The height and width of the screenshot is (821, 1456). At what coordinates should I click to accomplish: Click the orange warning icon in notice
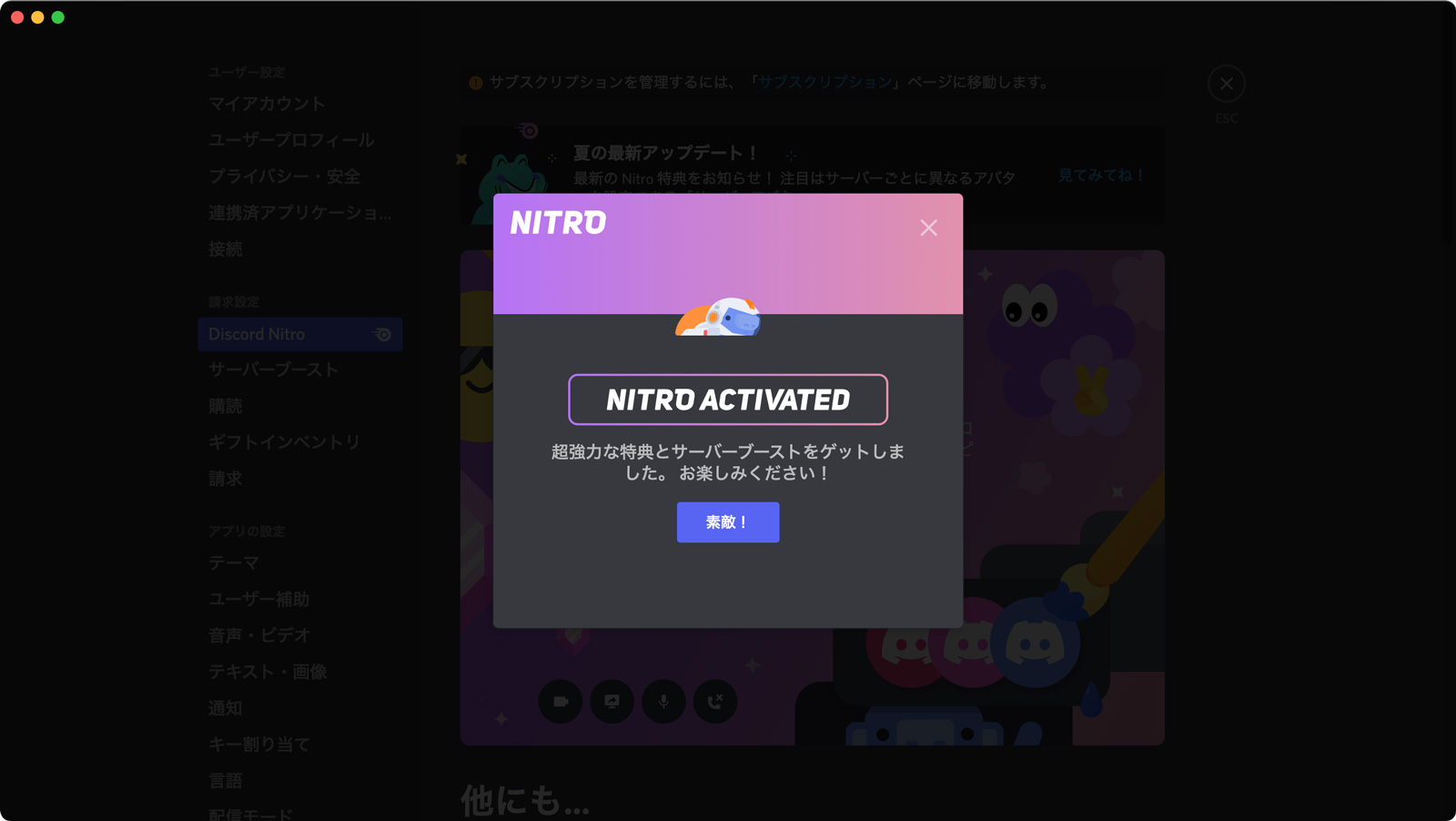[475, 83]
